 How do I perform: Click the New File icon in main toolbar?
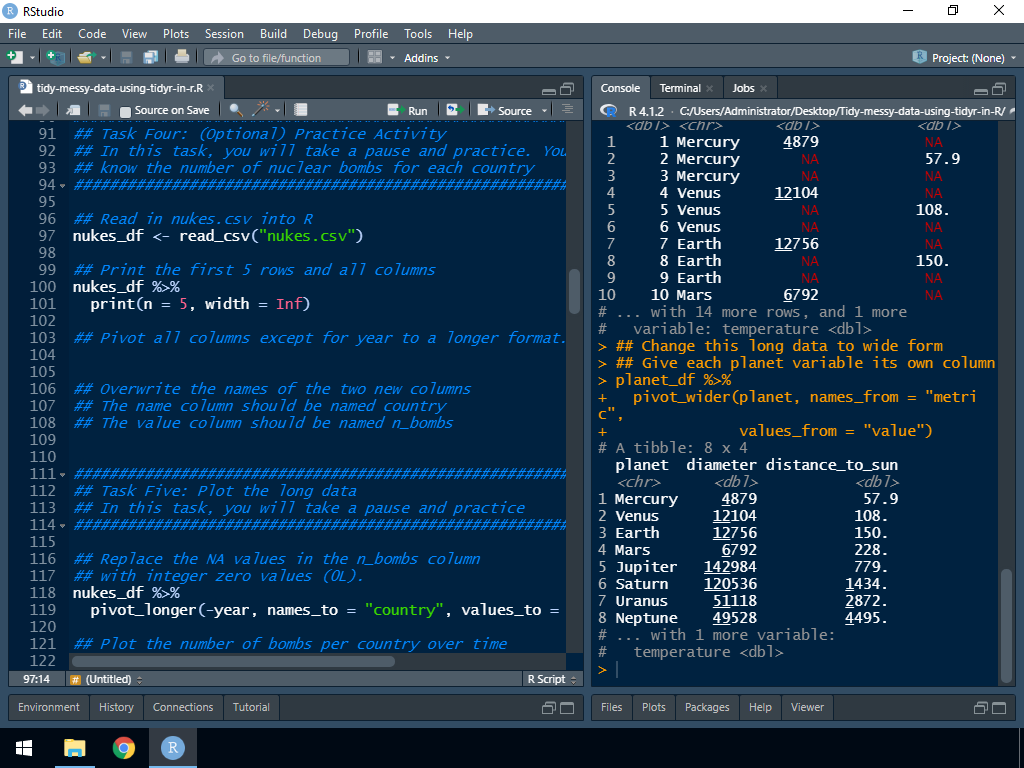[x=17, y=58]
